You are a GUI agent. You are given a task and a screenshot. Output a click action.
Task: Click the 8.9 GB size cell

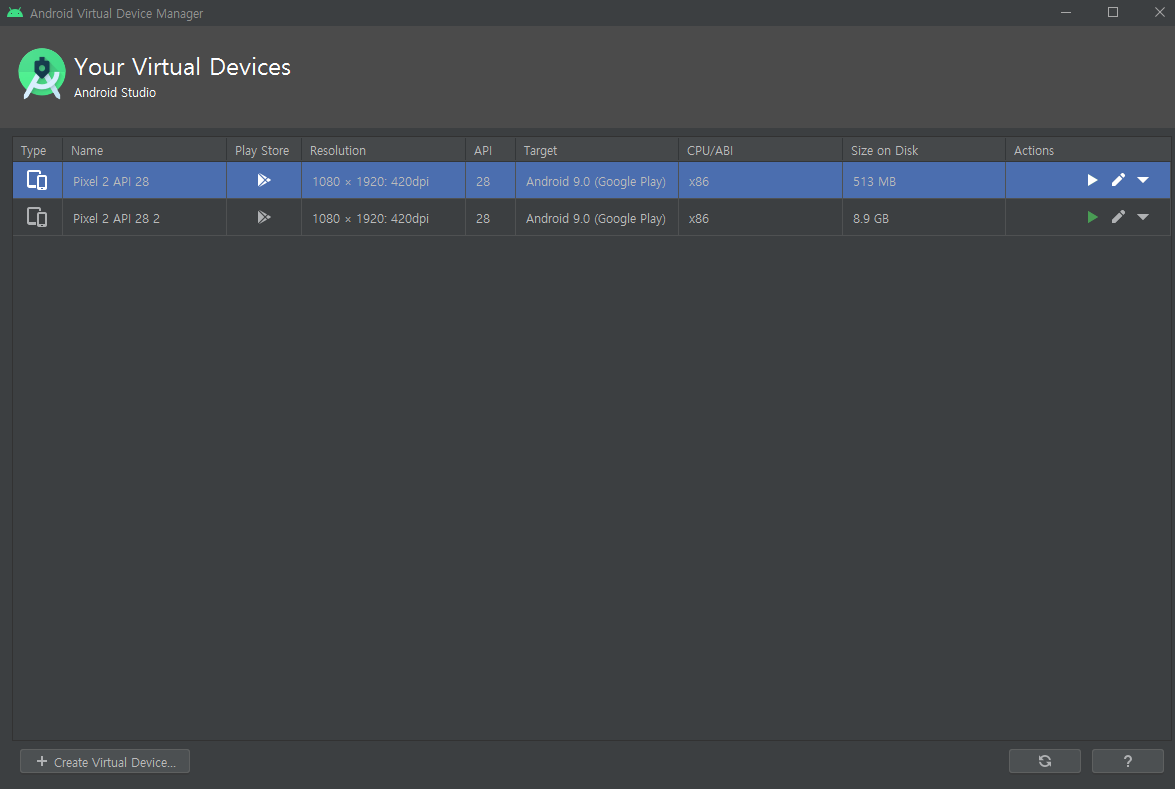point(923,218)
